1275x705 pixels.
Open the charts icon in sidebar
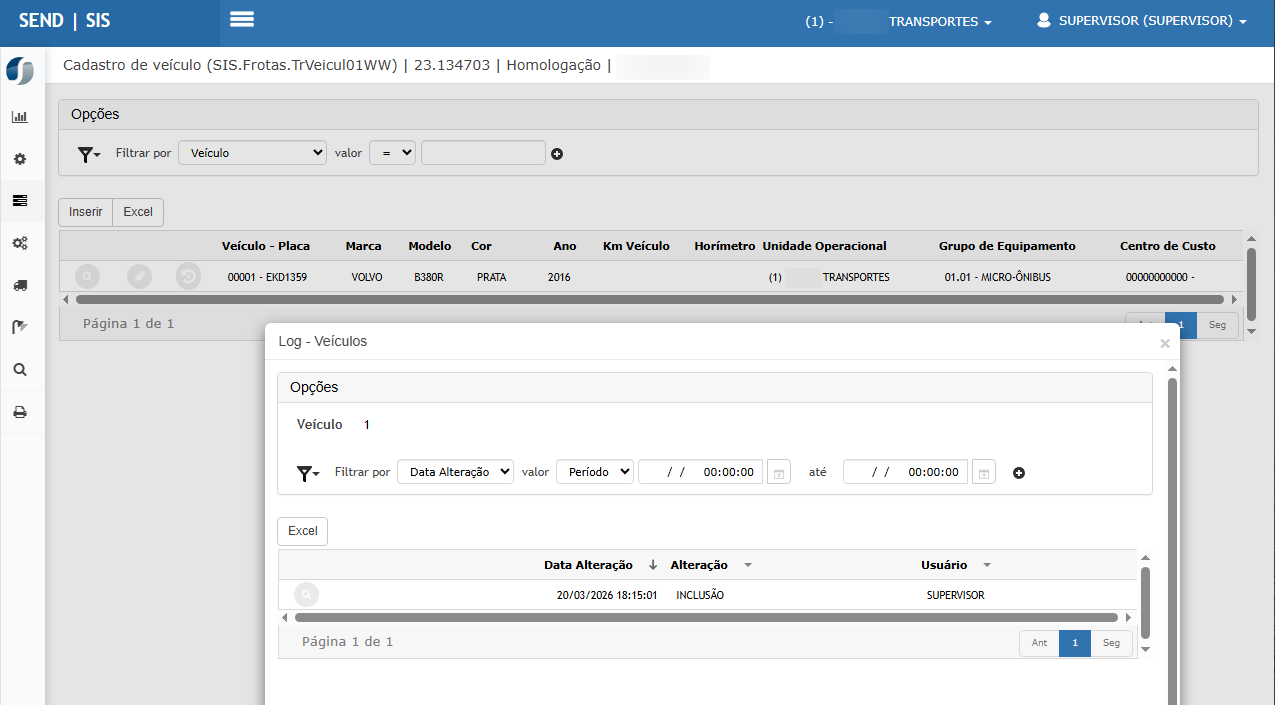coord(20,117)
